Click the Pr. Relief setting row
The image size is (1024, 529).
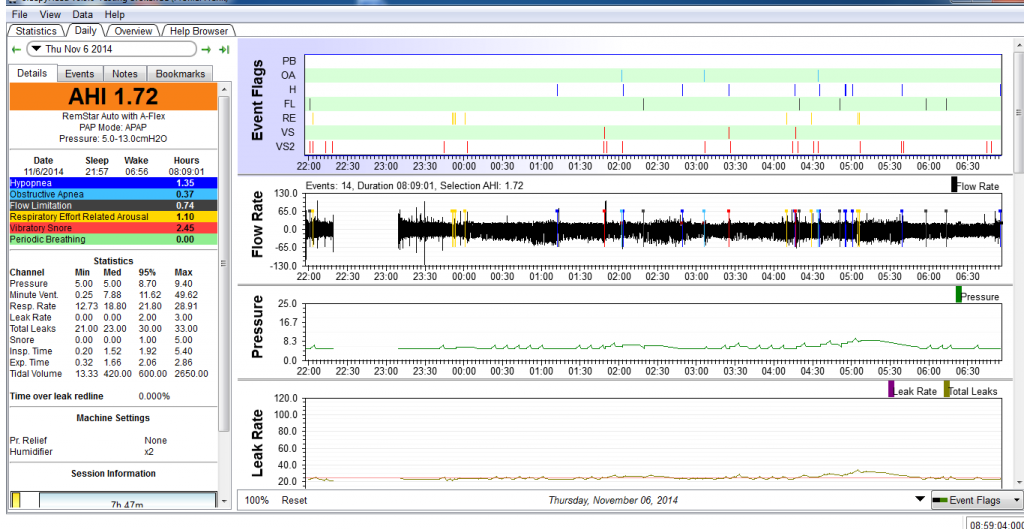pyautogui.click(x=112, y=440)
